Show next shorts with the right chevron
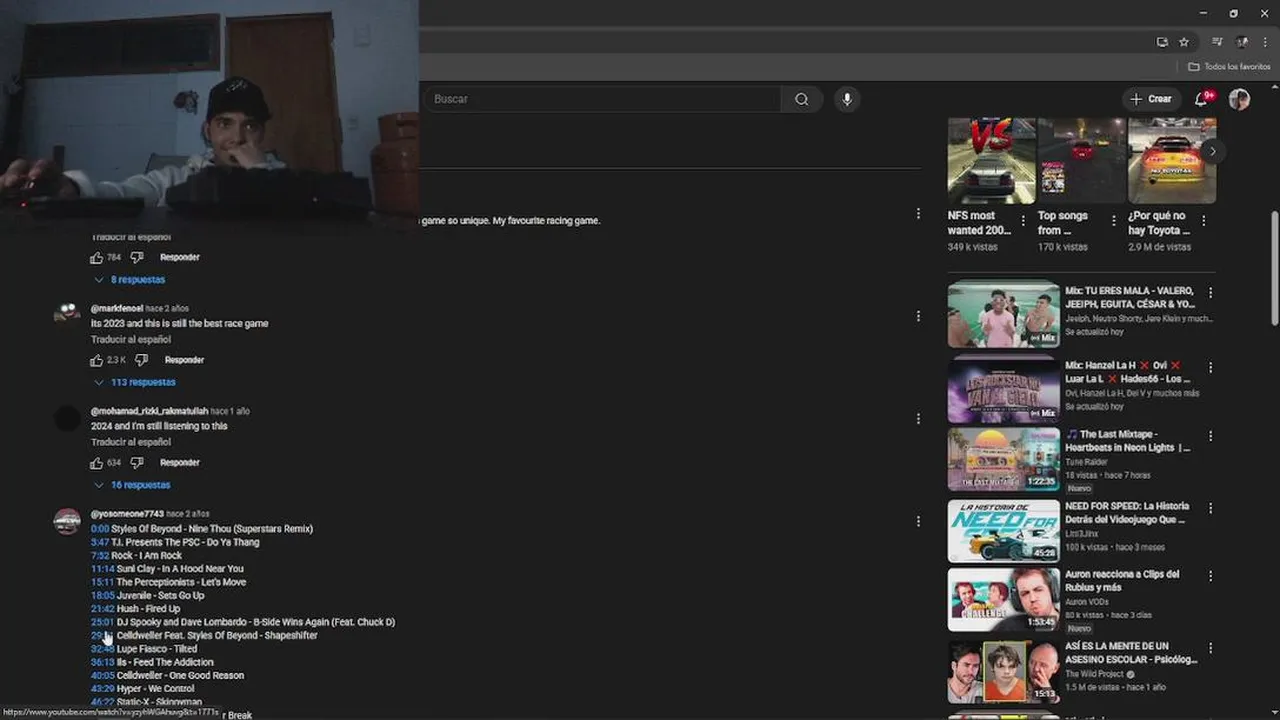The height and width of the screenshot is (720, 1280). tap(1212, 152)
